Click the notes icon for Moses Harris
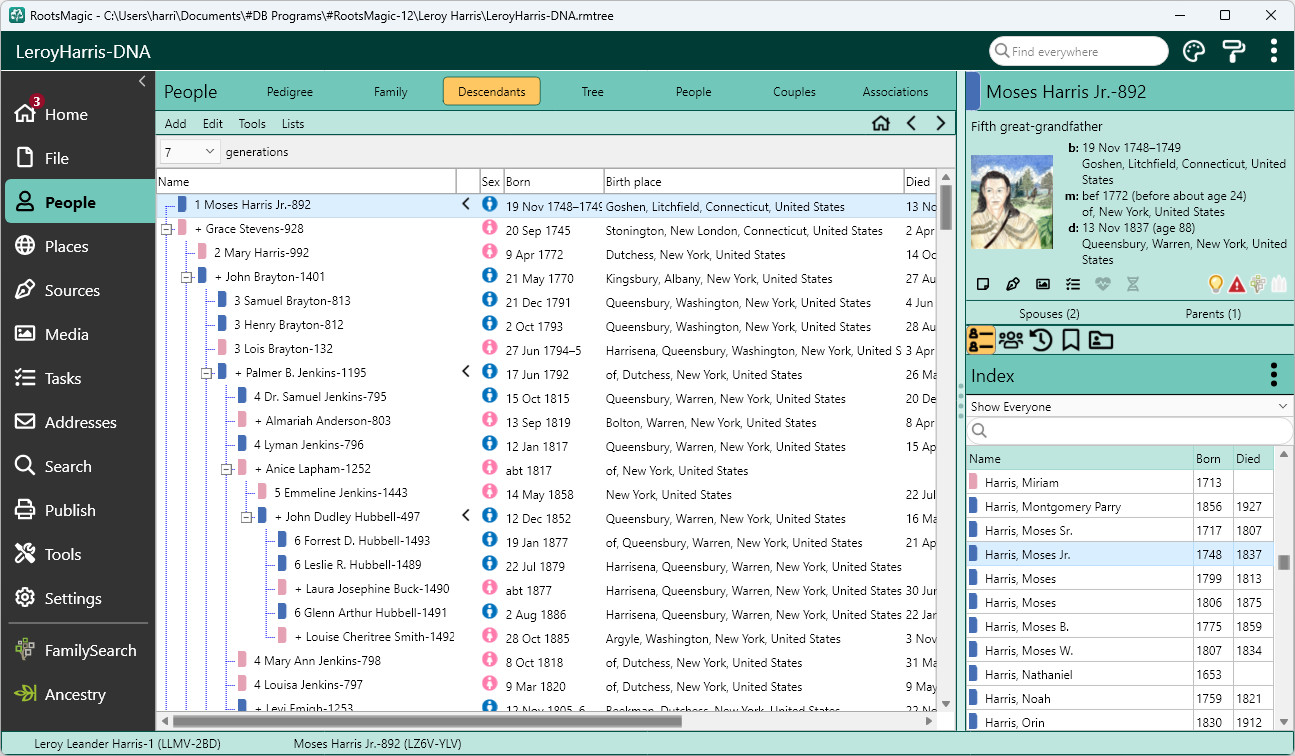Viewport: 1295px width, 756px height. [983, 284]
